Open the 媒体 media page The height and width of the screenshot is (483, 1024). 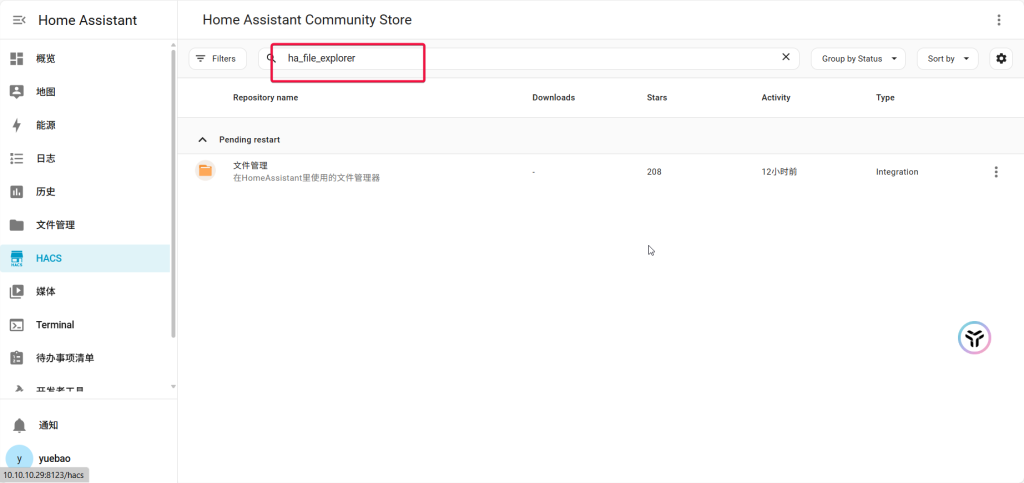click(x=85, y=292)
